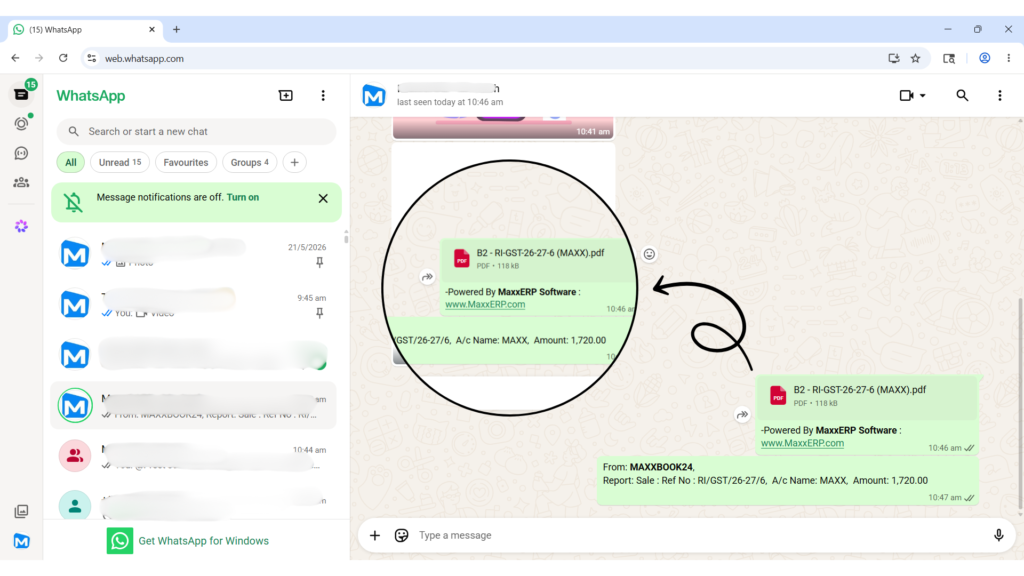This screenshot has height=576, width=1024.
Task: Open the Communities sidebar icon
Action: [x=22, y=182]
